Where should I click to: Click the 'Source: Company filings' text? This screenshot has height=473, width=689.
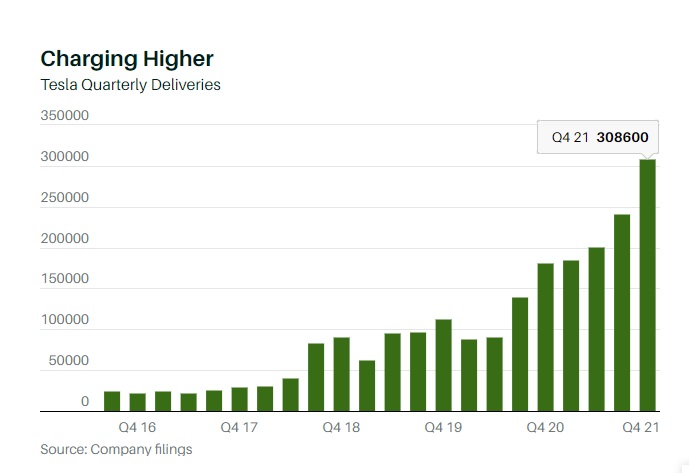pyautogui.click(x=116, y=449)
